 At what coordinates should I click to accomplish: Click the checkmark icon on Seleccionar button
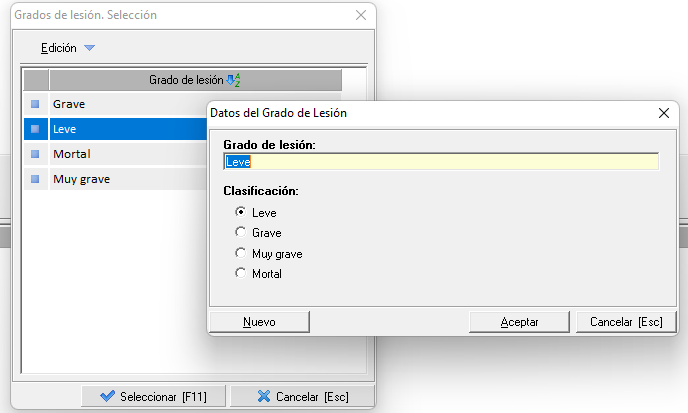[107, 396]
